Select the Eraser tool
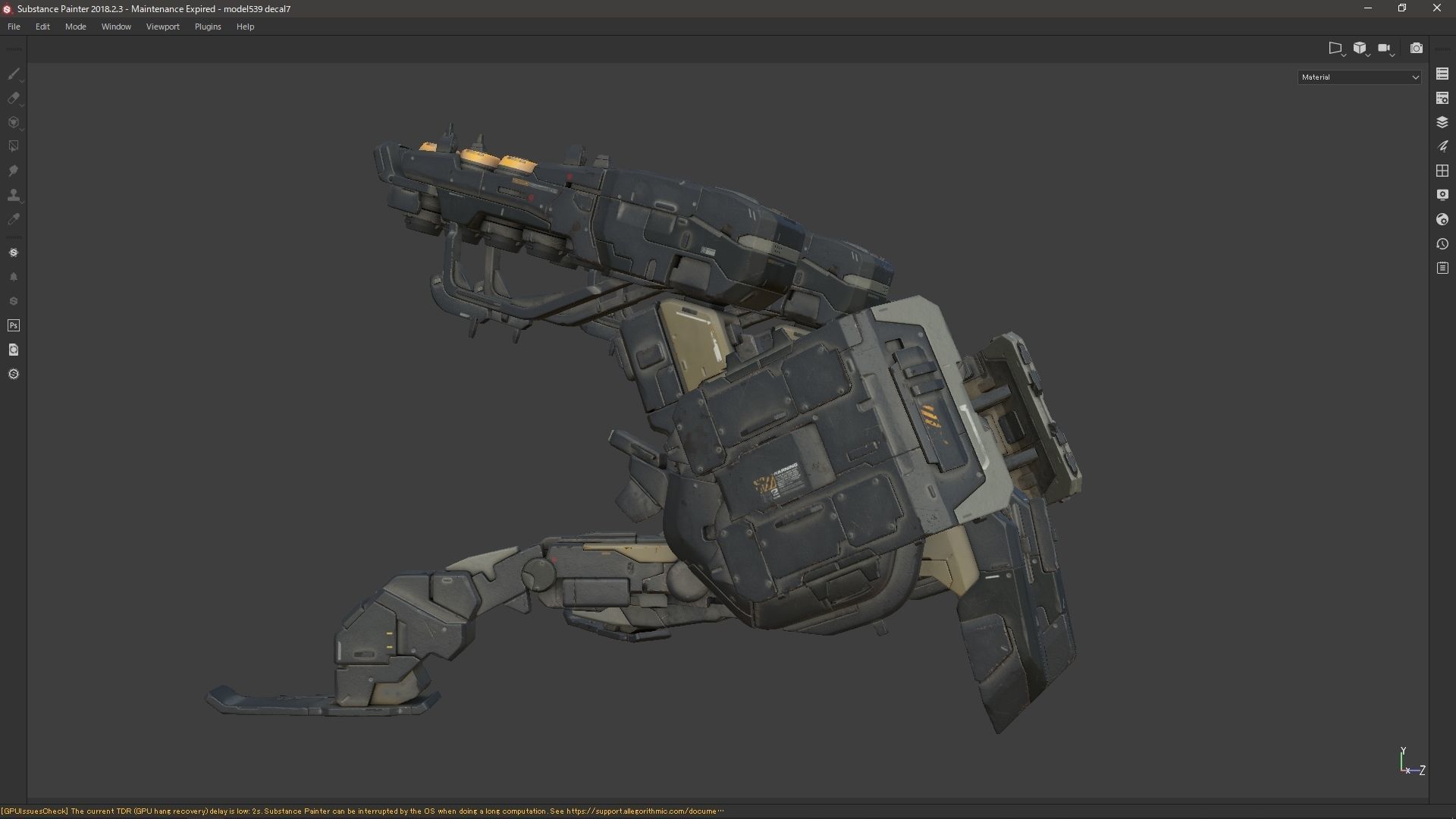This screenshot has width=1456, height=819. pos(13,99)
